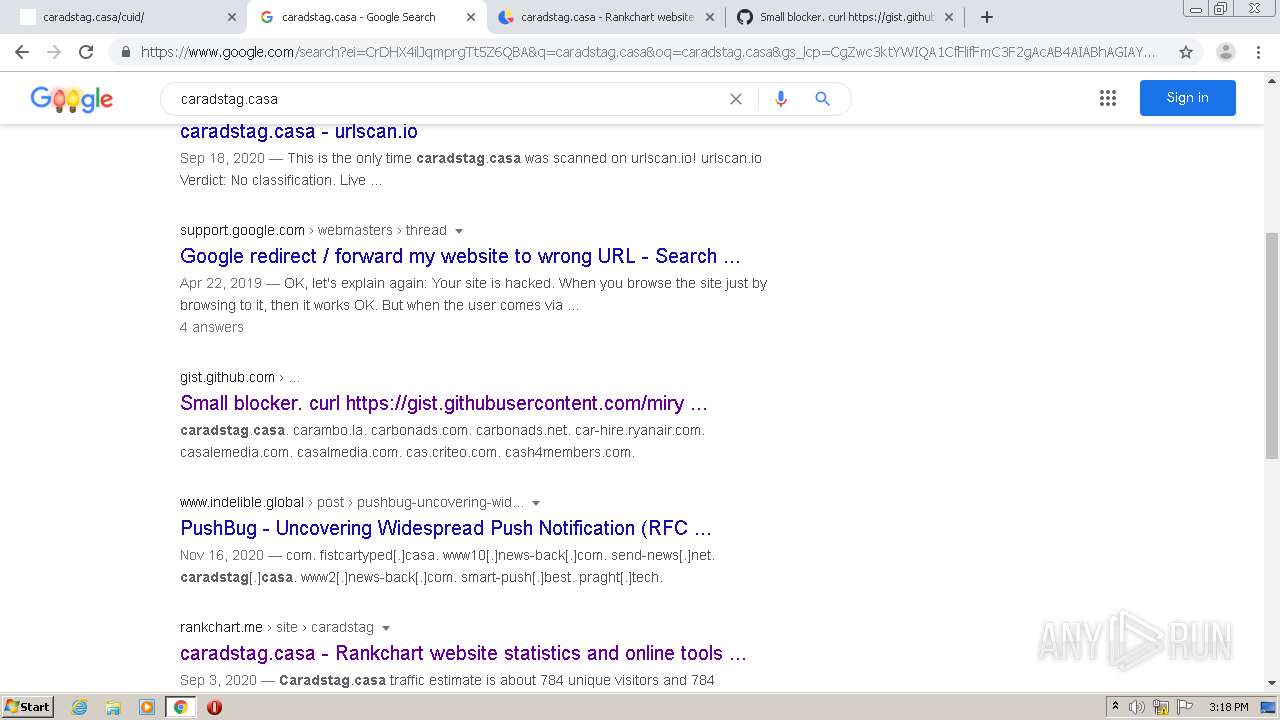Show hidden tray icons arrow

1115,707
